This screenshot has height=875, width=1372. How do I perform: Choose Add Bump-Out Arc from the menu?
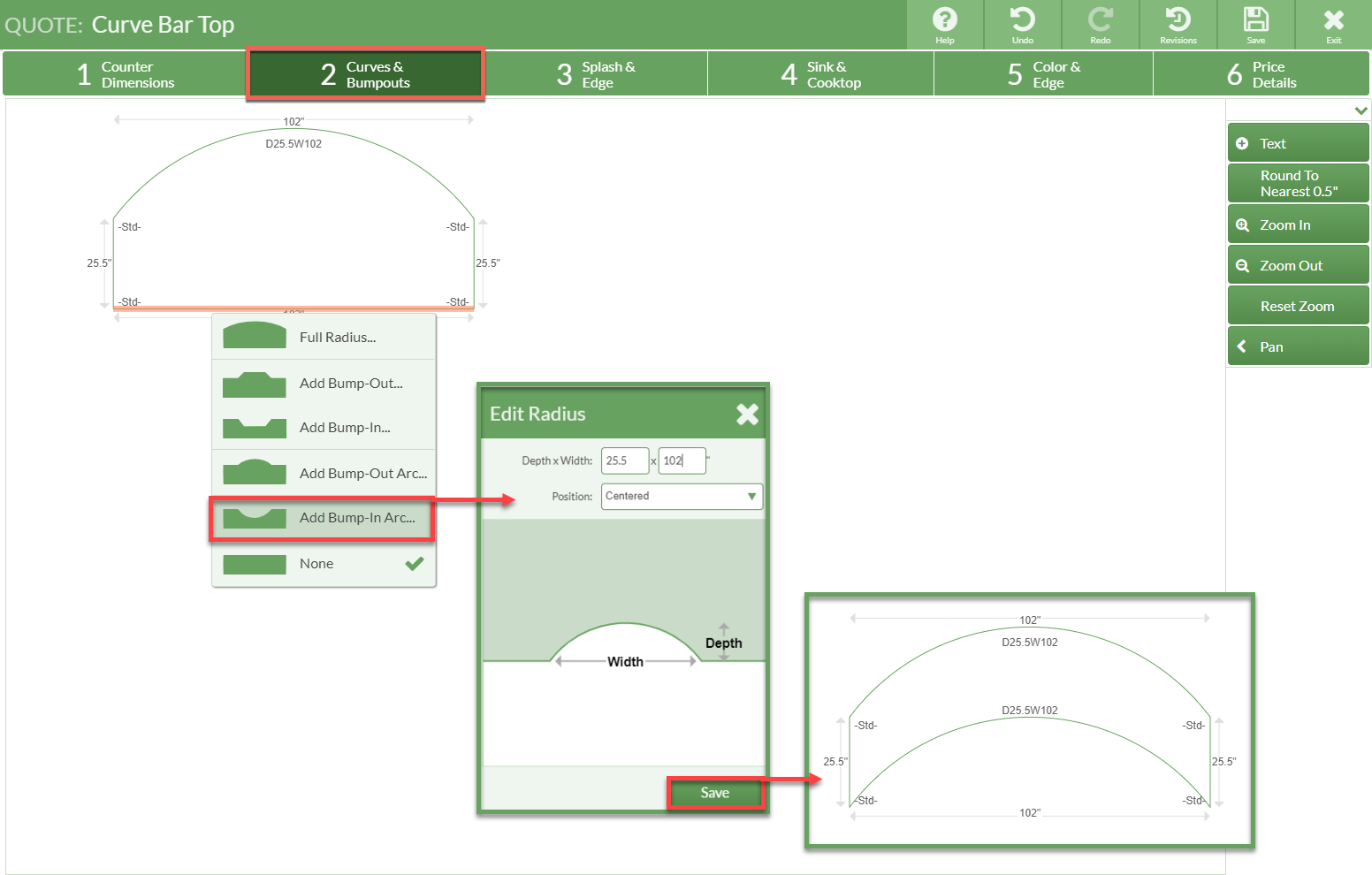click(324, 473)
